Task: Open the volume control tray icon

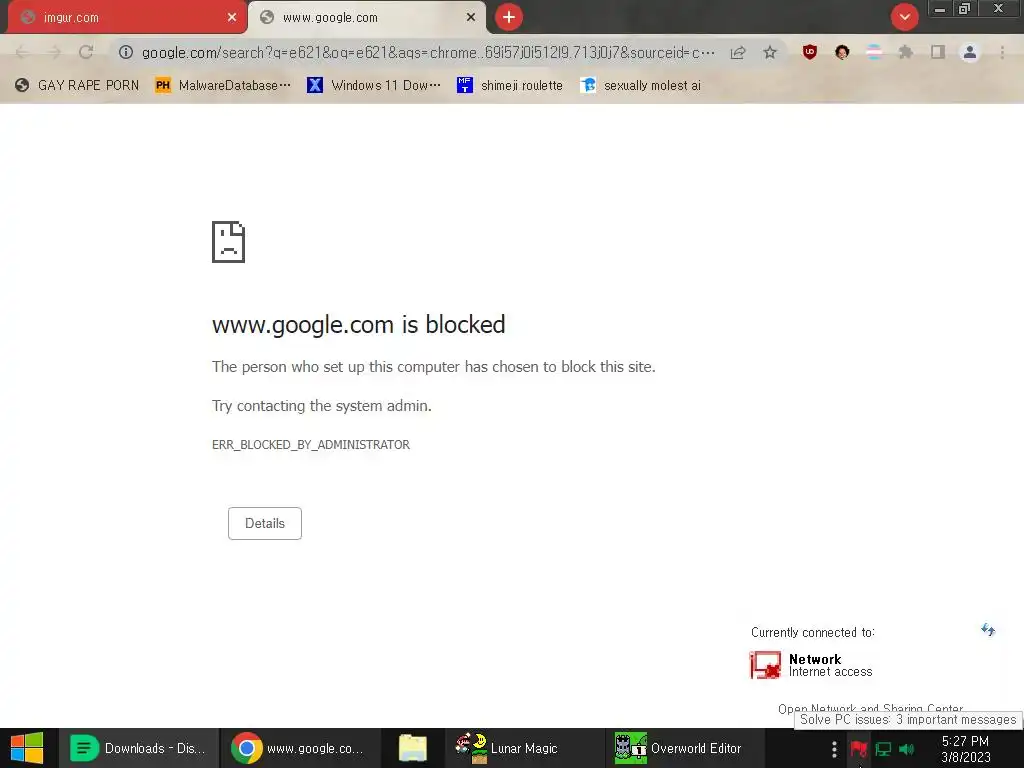Action: [x=906, y=749]
